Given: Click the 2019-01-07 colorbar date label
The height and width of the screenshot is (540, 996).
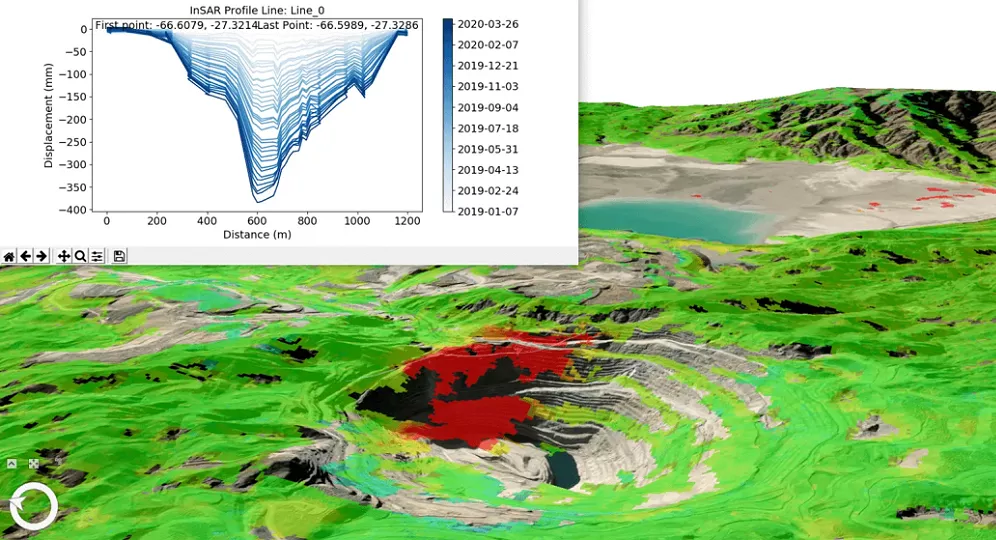Looking at the screenshot, I should point(488,211).
